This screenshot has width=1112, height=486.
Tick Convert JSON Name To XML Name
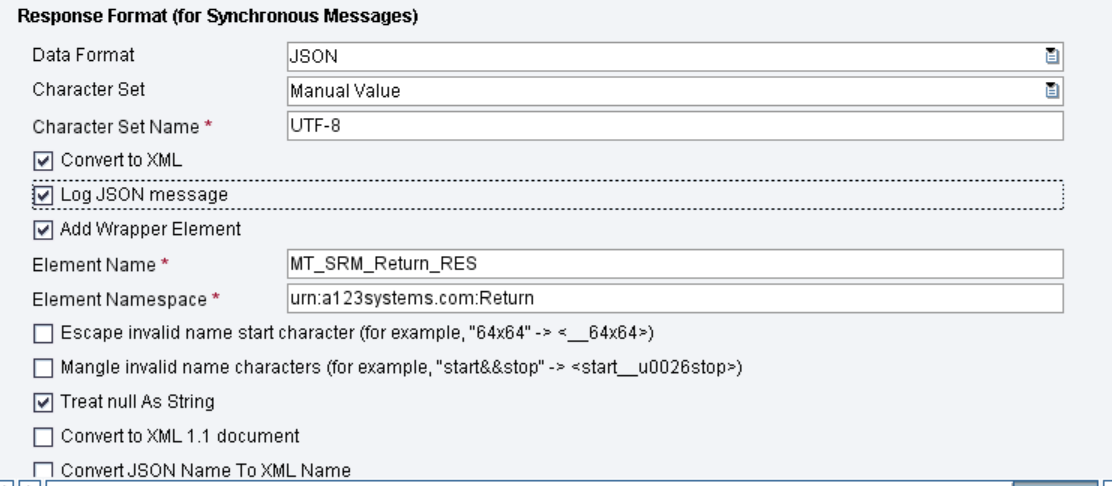click(43, 471)
